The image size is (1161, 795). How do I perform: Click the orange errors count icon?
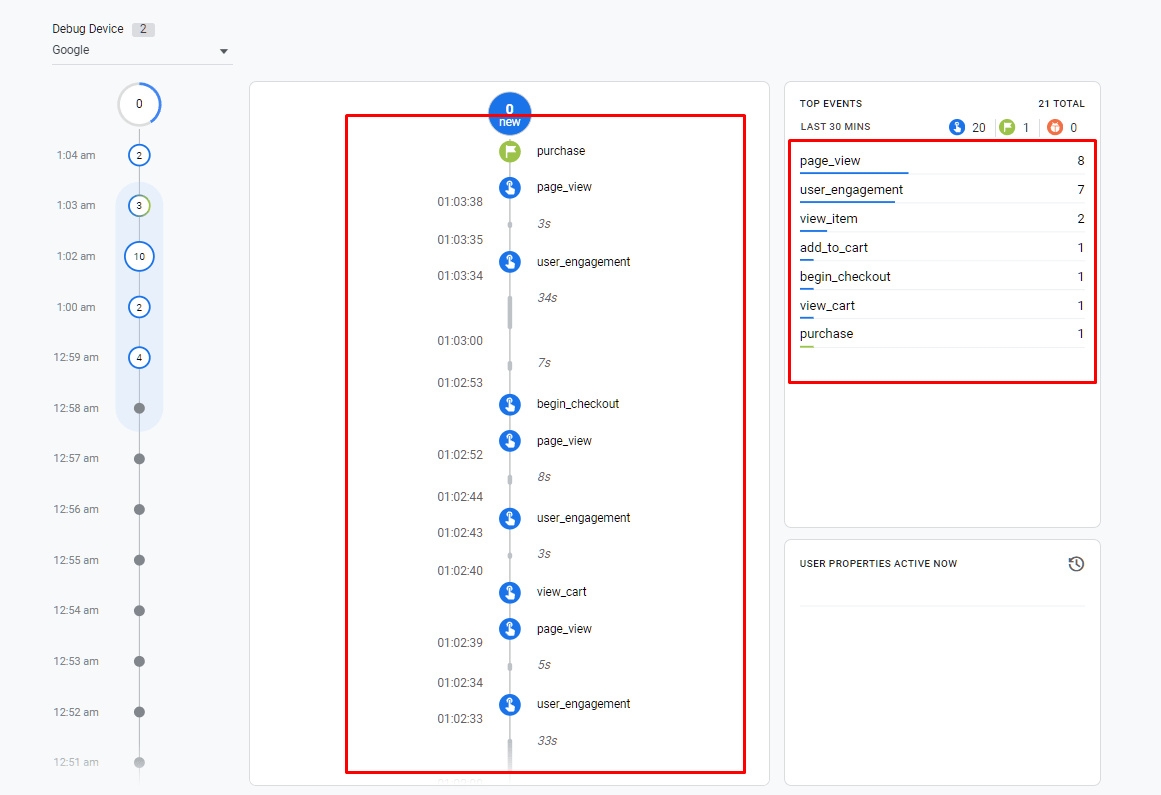[x=1055, y=127]
